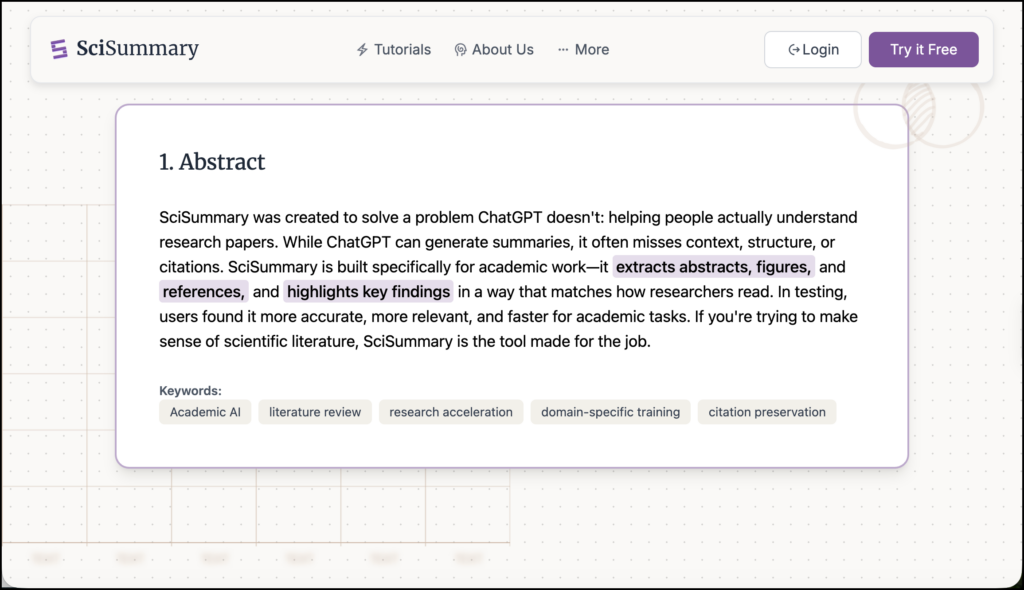This screenshot has width=1024, height=590.
Task: Click the highlighted 'extracts abstracts, figures,' phrase
Action: coord(713,267)
